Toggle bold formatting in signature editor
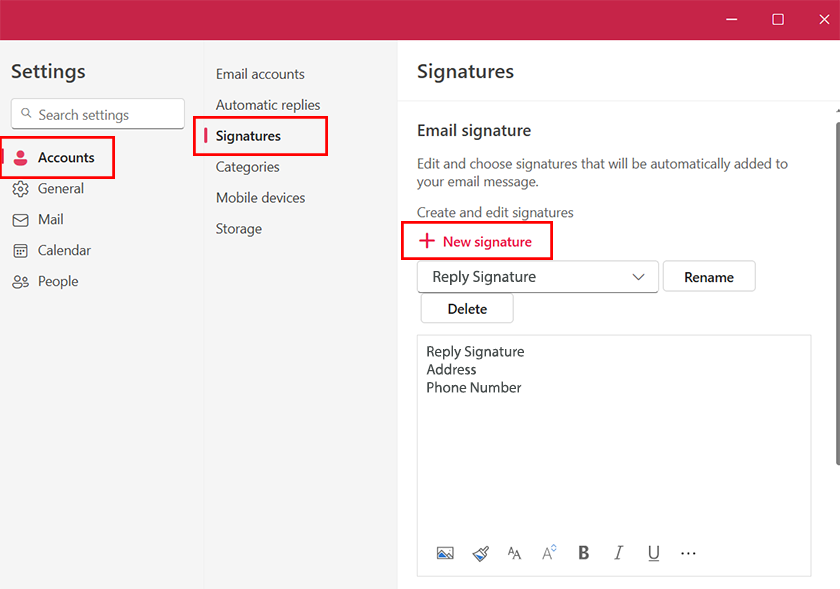Image resolution: width=840 pixels, height=589 pixels. (584, 553)
